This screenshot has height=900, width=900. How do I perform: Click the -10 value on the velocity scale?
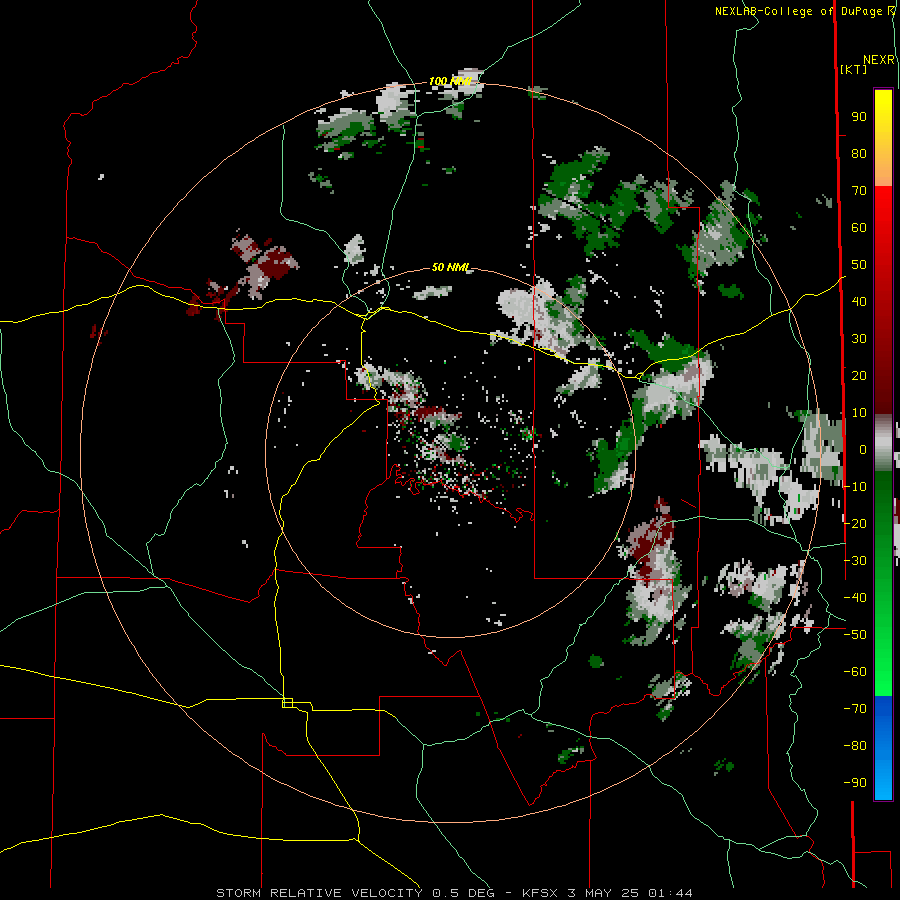[855, 487]
